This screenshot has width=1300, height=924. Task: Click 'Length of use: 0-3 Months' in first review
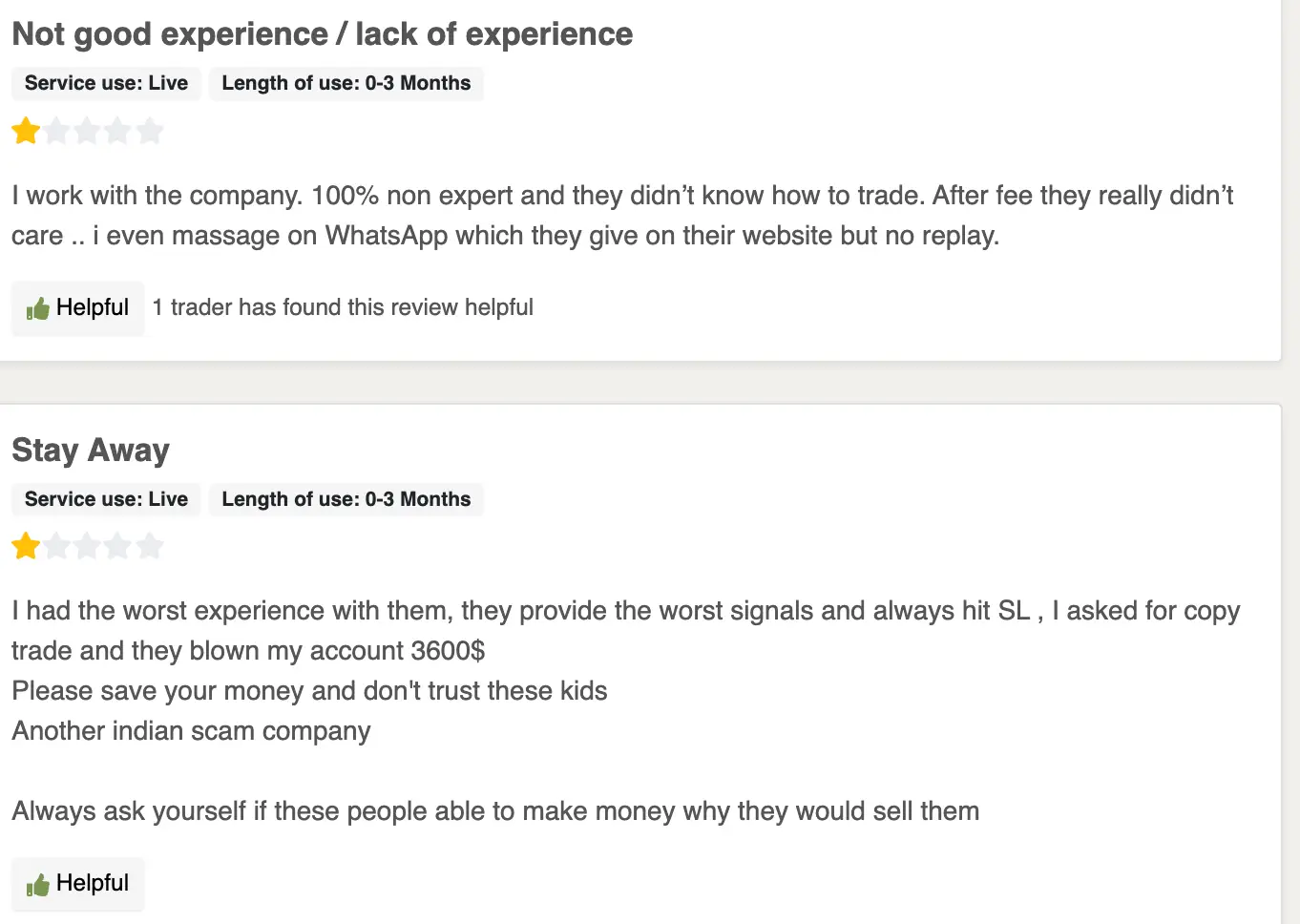(346, 83)
